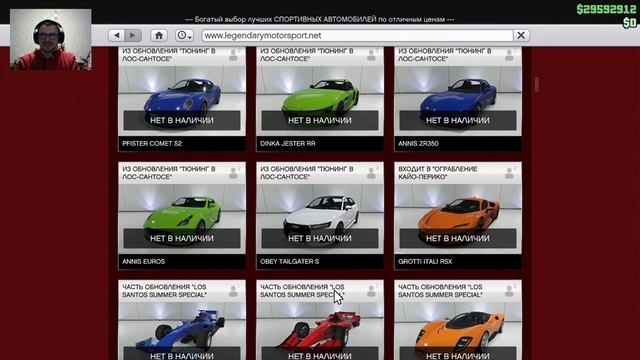Click the seats icon on blue formula car card
Image resolution: width=640 pixels, height=360 pixels.
click(x=233, y=291)
